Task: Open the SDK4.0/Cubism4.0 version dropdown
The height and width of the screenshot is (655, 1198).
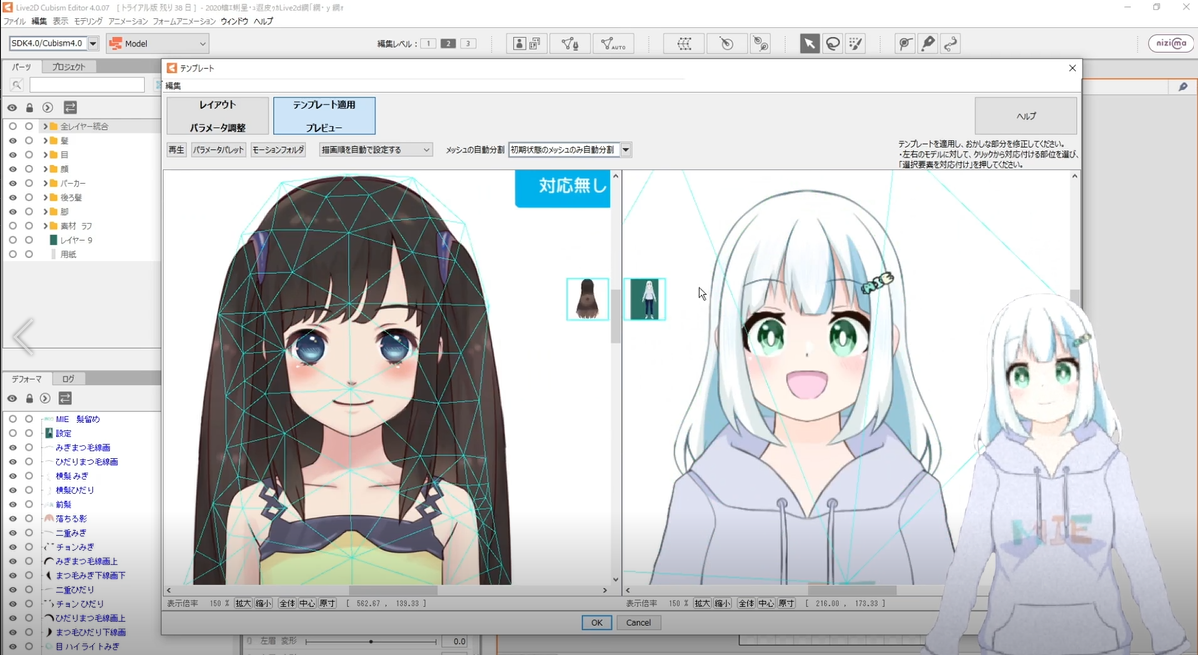Action: point(92,44)
